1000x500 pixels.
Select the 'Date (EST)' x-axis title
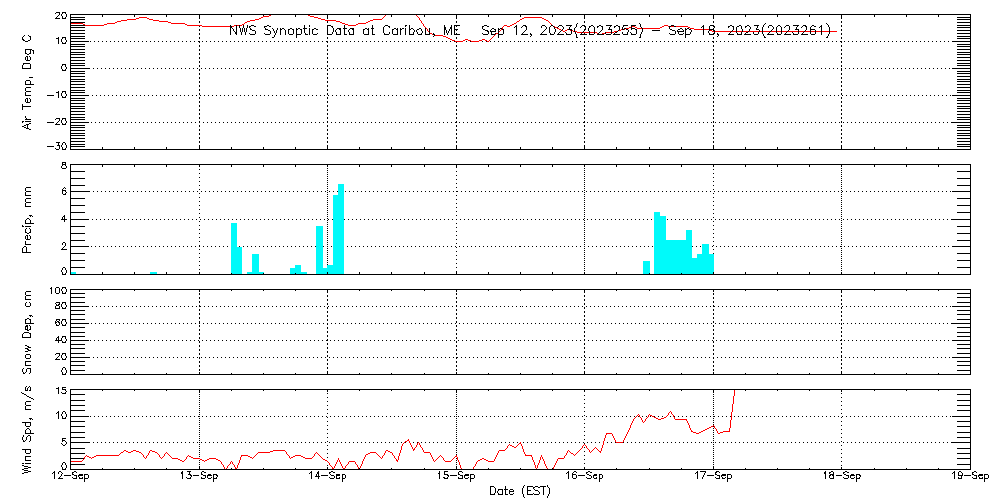520,492
